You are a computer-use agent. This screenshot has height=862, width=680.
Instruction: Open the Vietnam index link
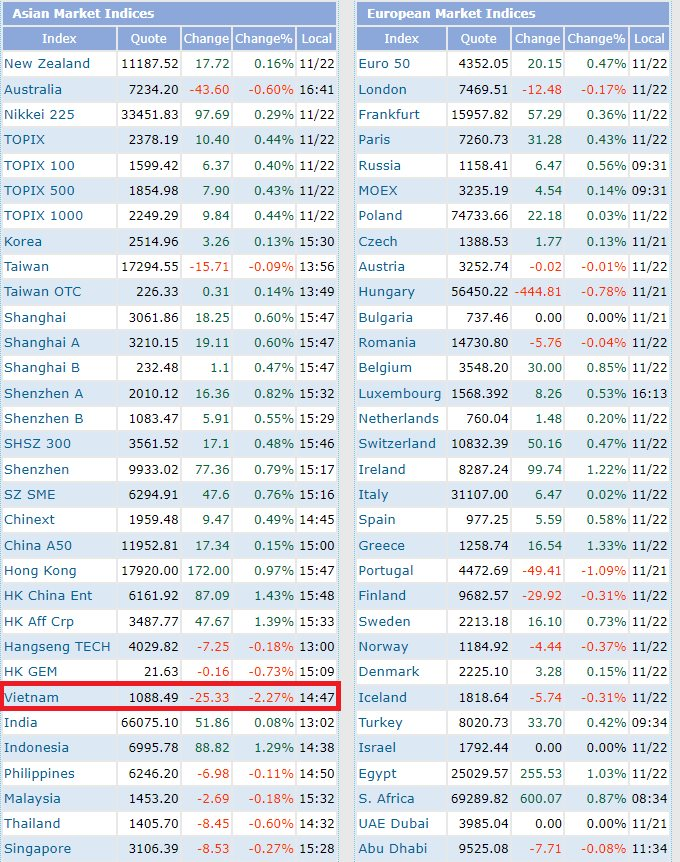tap(32, 697)
